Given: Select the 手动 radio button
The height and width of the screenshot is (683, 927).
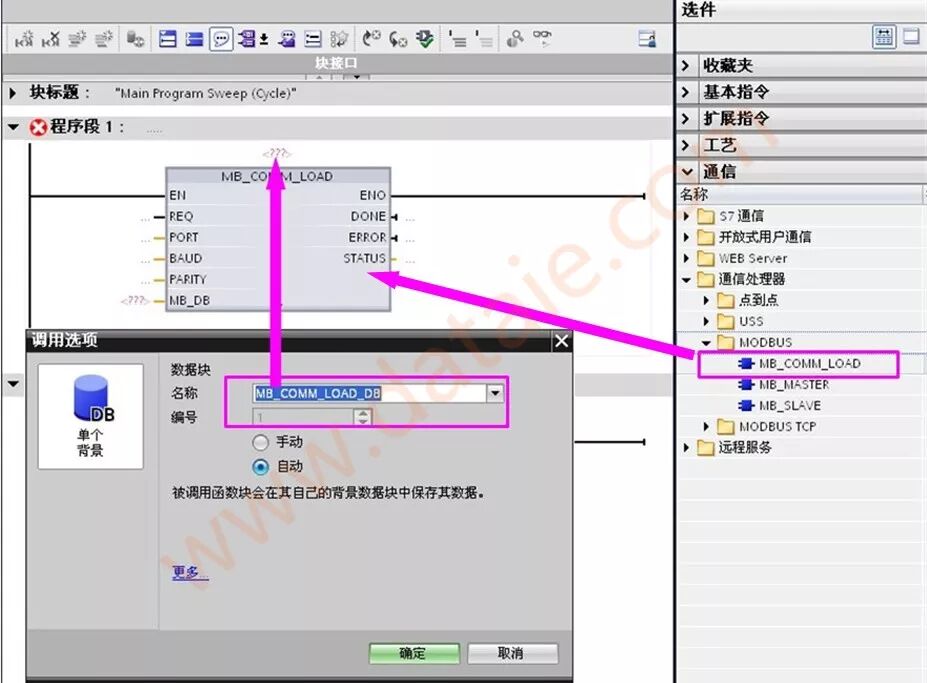Looking at the screenshot, I should [260, 442].
